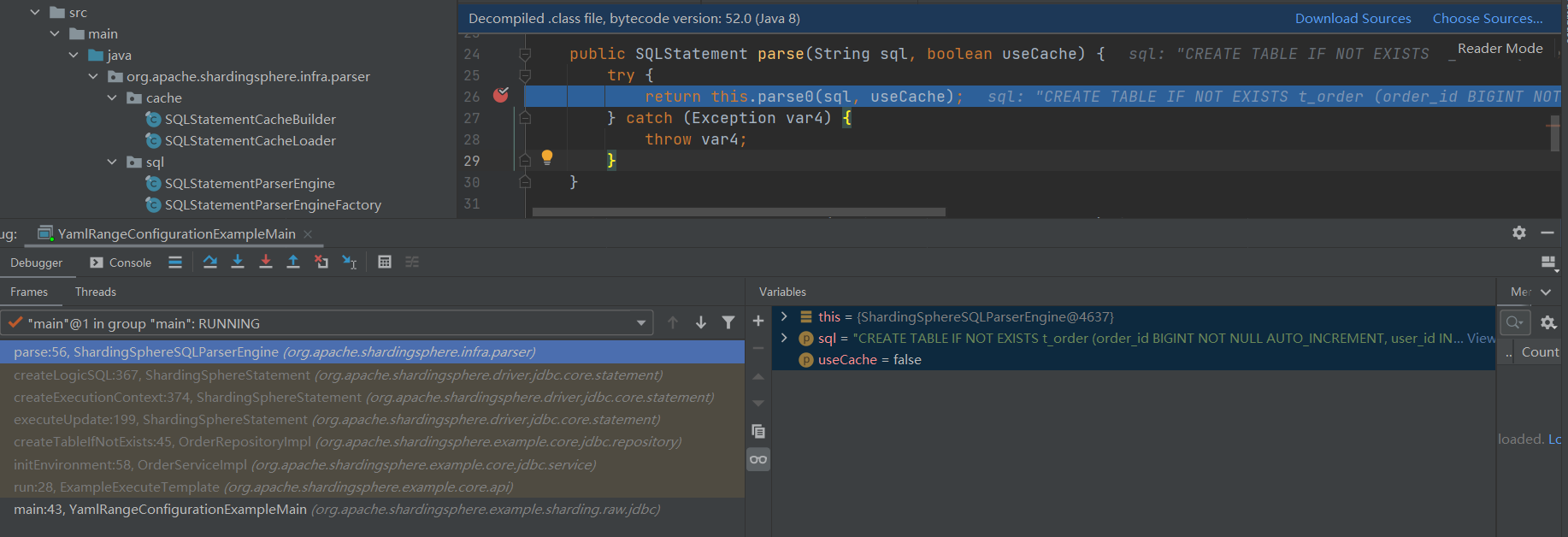Click the View link for sql value
This screenshot has width=1568, height=537.
point(1481,338)
